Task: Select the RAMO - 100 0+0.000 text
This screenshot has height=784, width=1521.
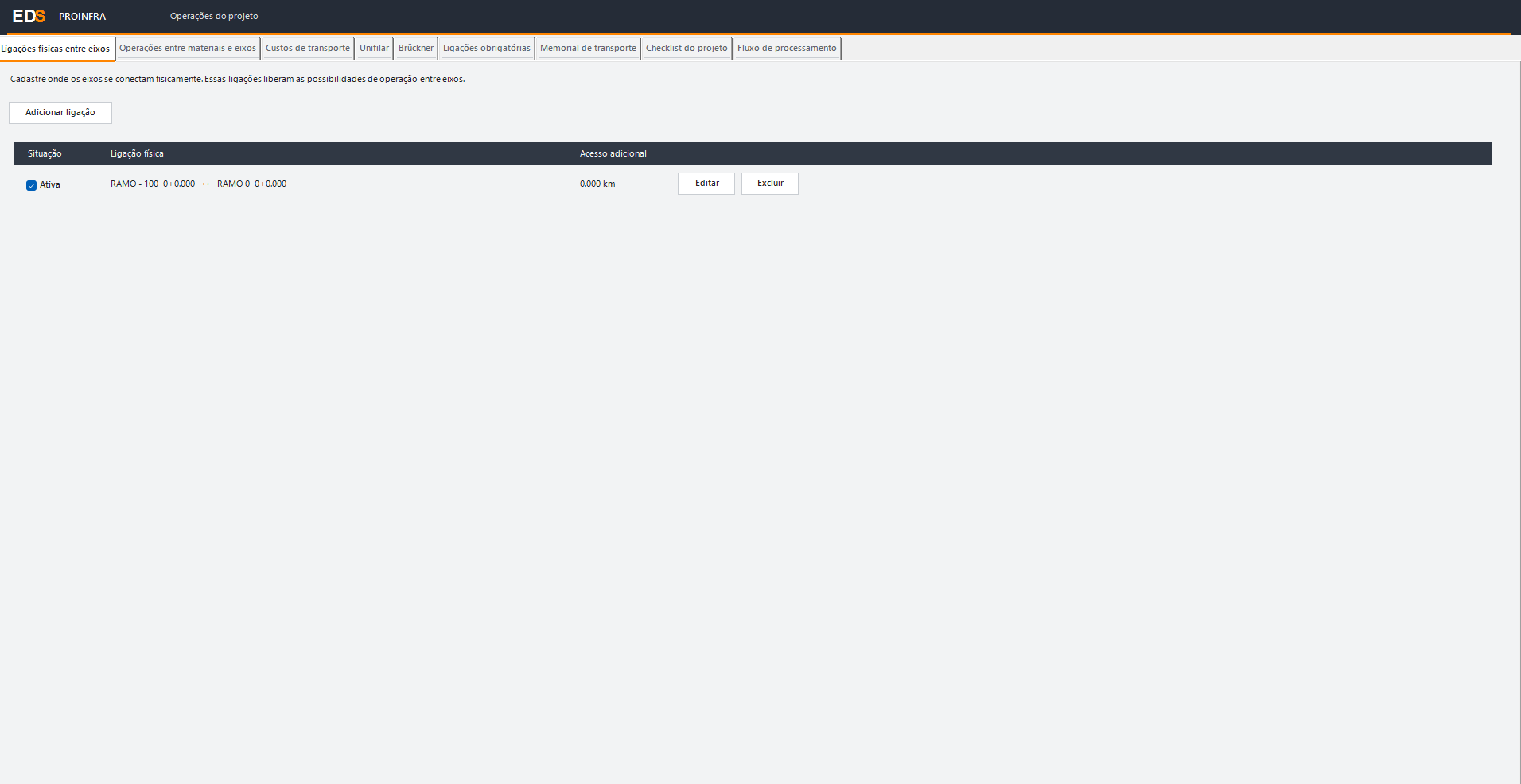Action: (153, 184)
